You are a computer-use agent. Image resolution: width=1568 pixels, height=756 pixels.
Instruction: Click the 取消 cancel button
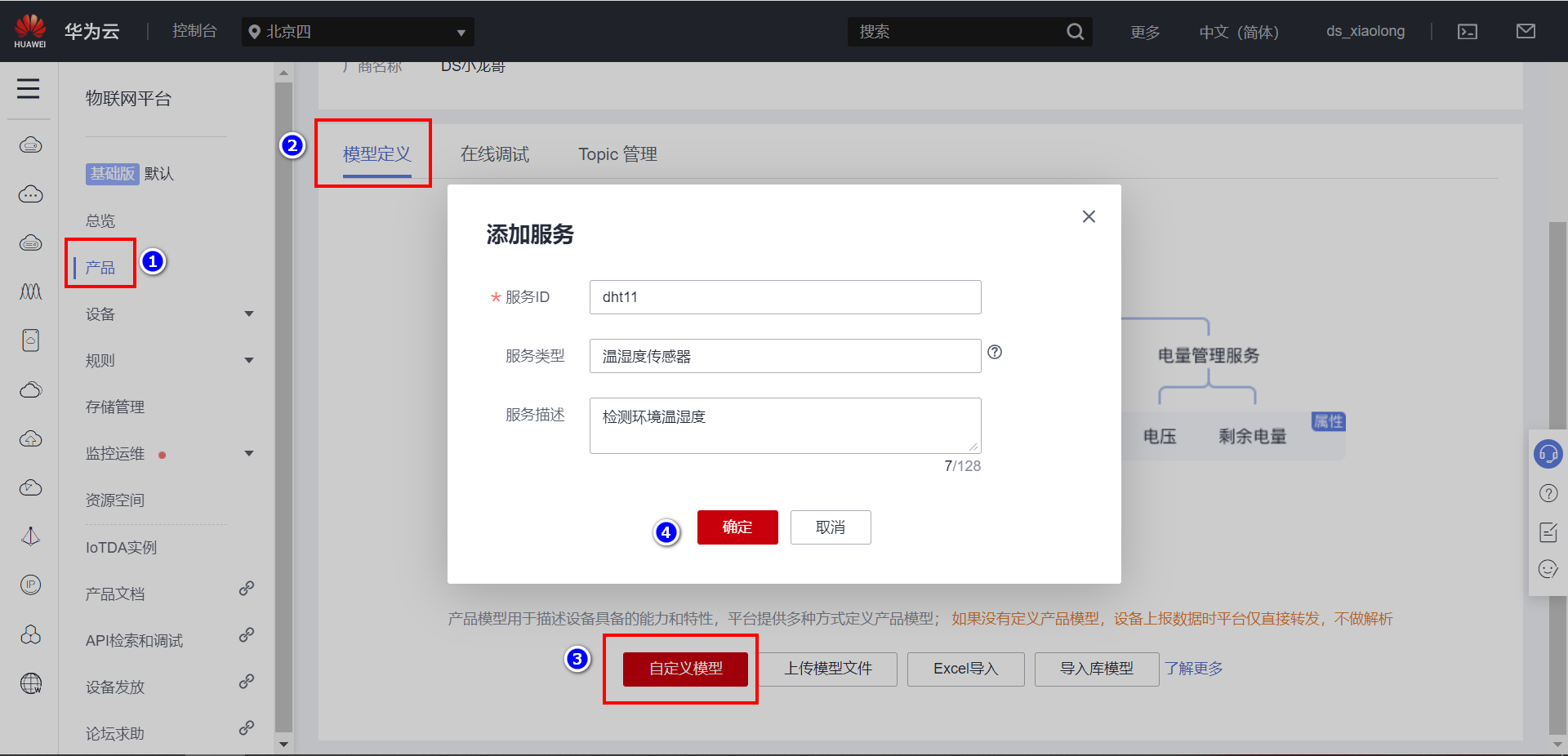(831, 527)
